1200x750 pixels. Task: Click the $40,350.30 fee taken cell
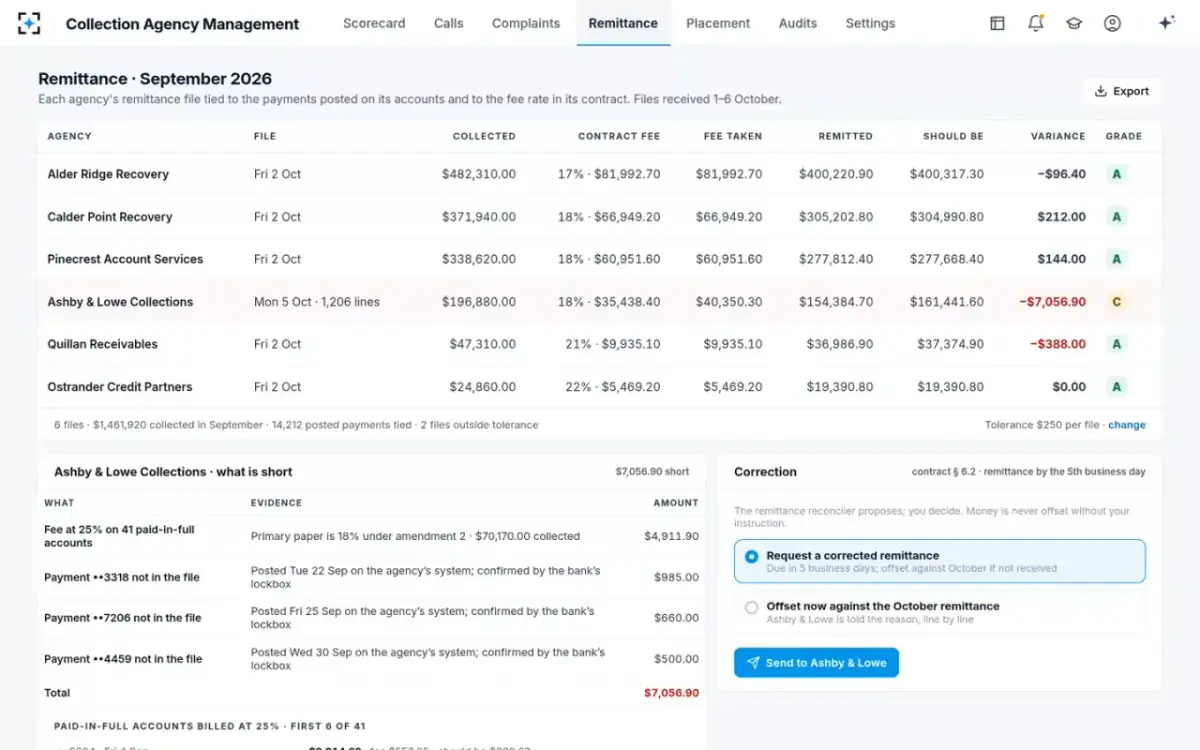729,302
